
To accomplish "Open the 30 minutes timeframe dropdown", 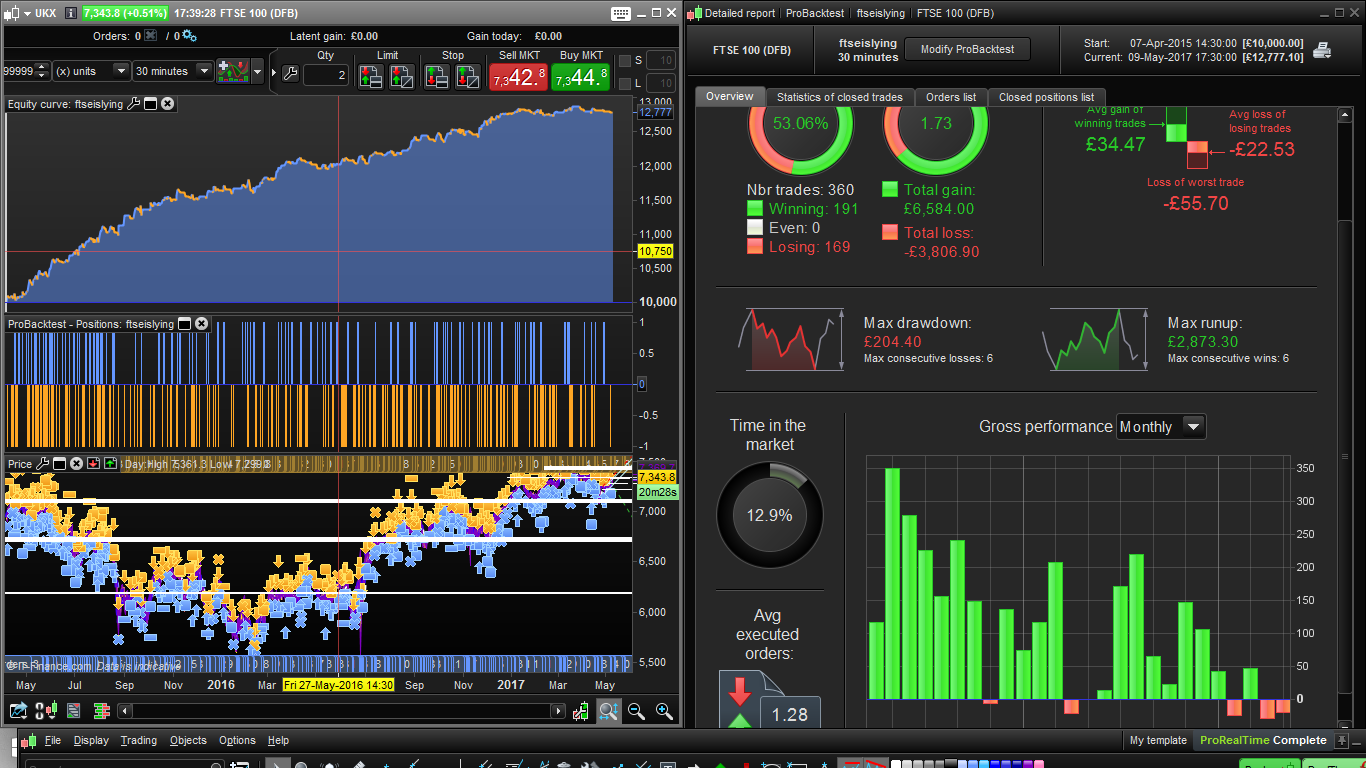I will point(204,71).
